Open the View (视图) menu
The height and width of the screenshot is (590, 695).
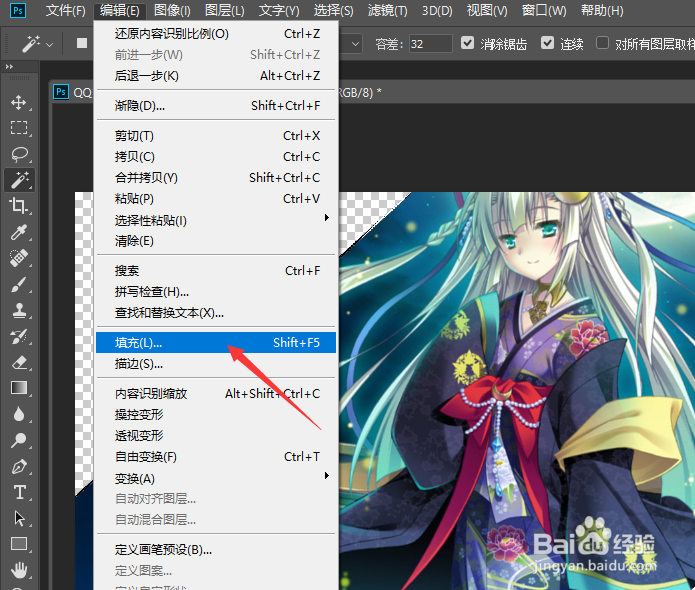point(487,10)
